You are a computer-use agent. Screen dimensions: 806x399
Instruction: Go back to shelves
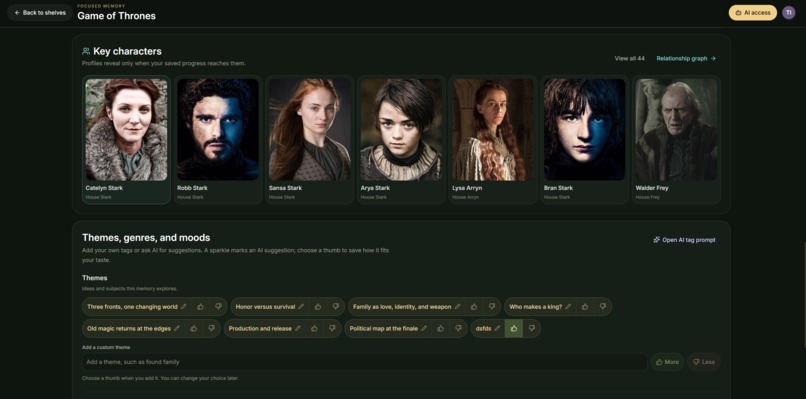(x=40, y=13)
